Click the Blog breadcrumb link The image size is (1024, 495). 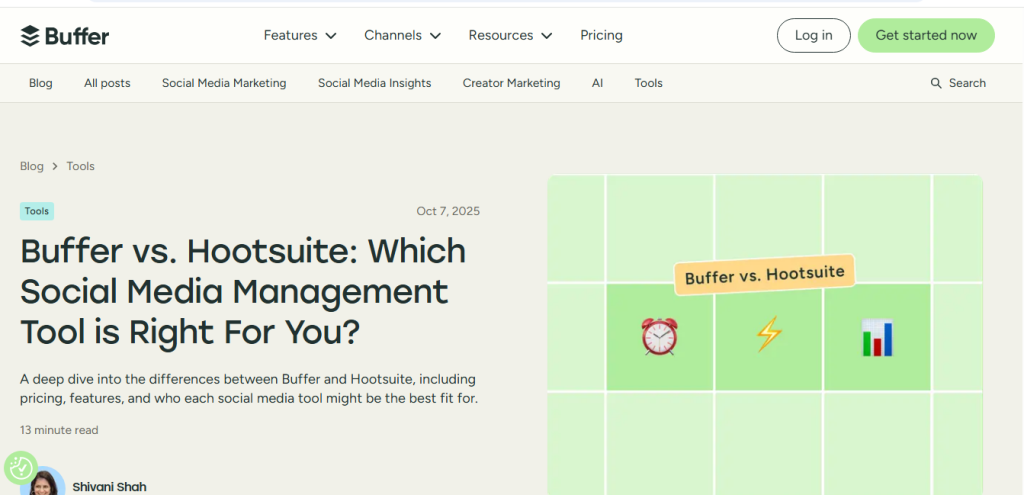(x=32, y=166)
